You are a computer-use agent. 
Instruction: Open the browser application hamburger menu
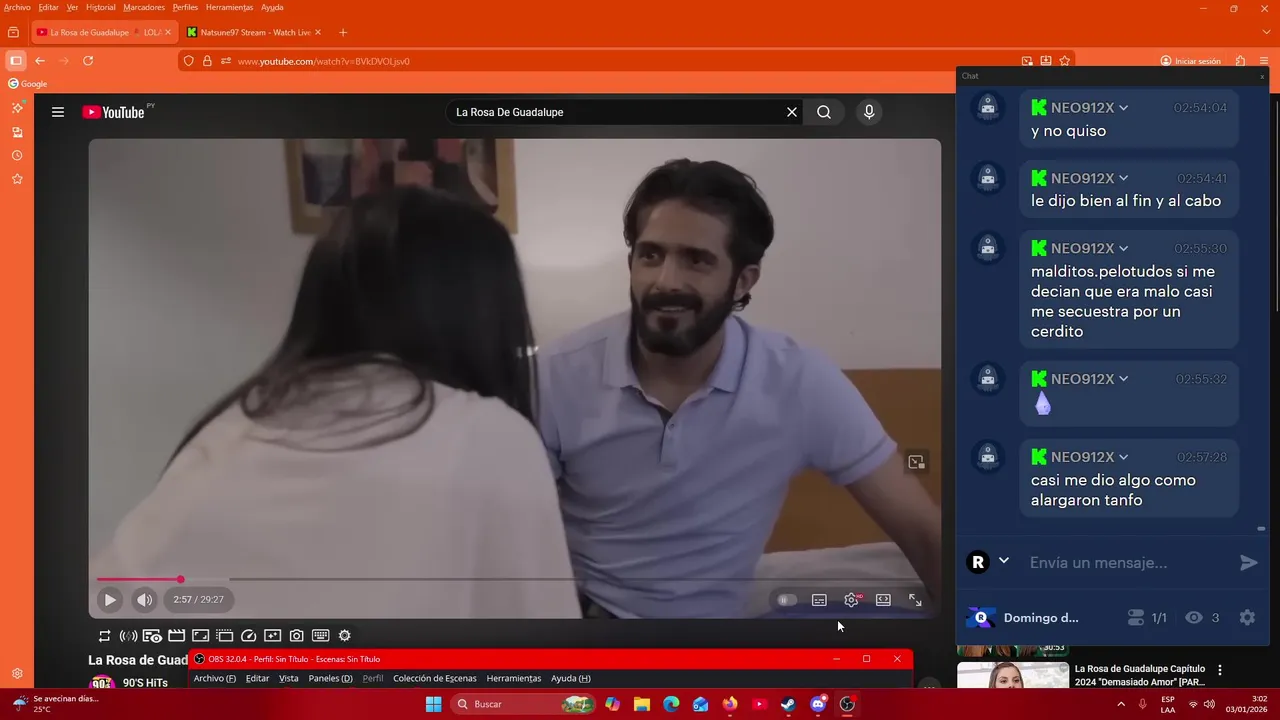coord(1264,61)
